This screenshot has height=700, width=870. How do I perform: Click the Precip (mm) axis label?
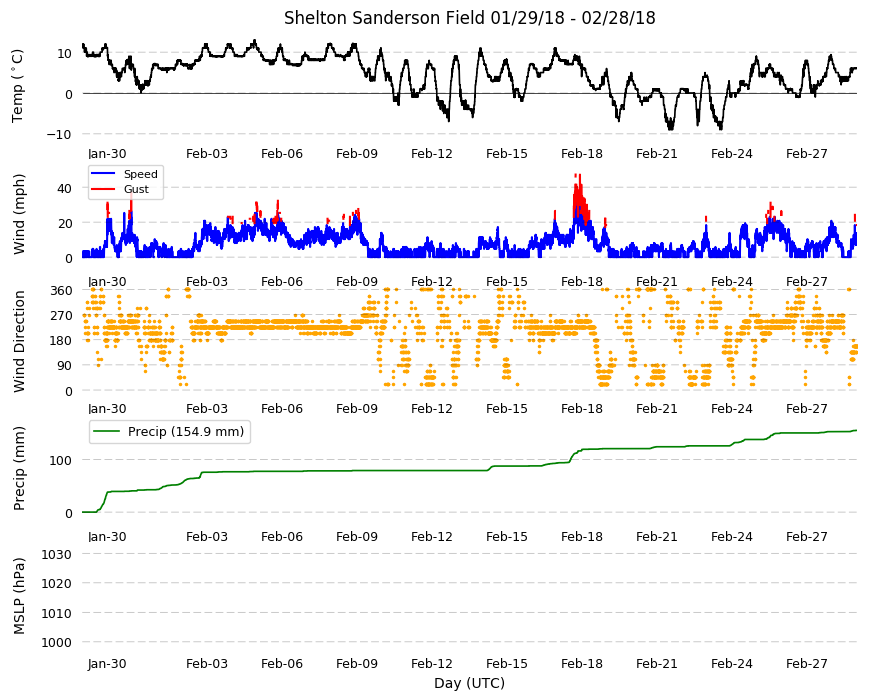19,469
